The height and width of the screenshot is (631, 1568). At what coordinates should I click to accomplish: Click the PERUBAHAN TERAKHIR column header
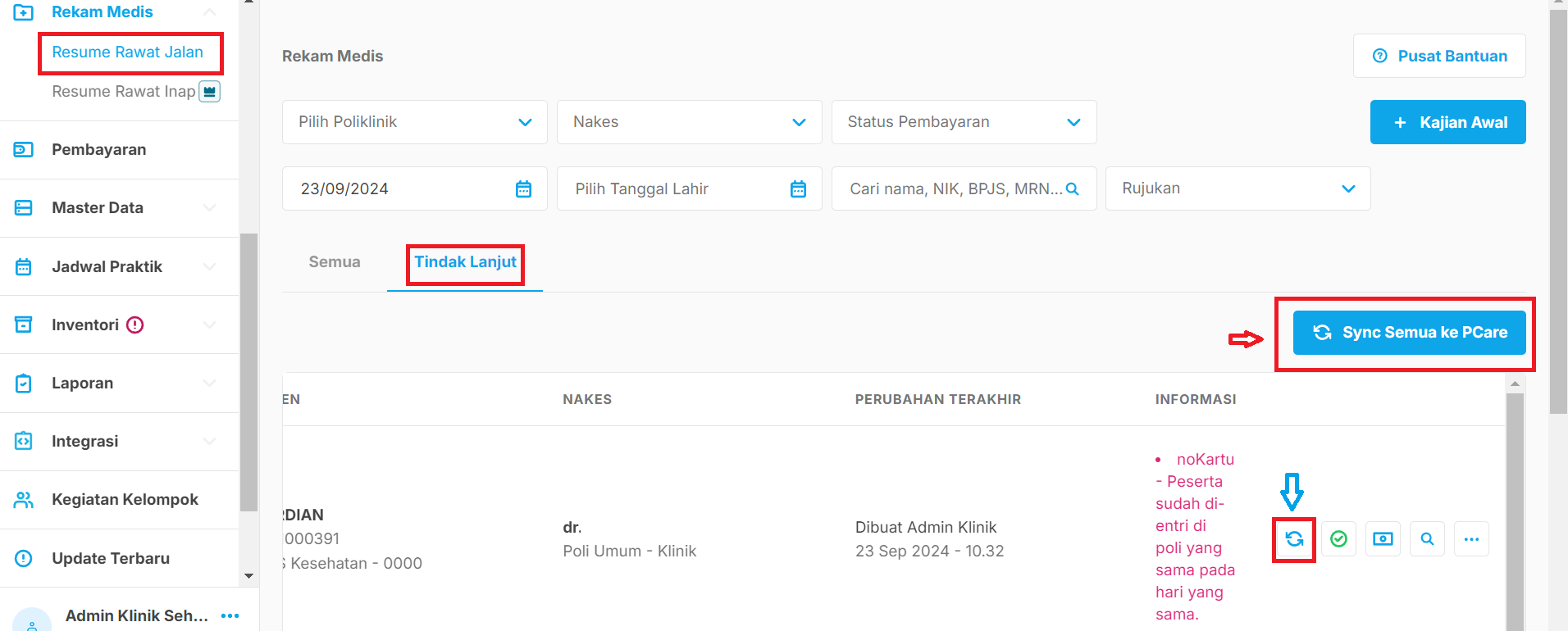coord(938,399)
